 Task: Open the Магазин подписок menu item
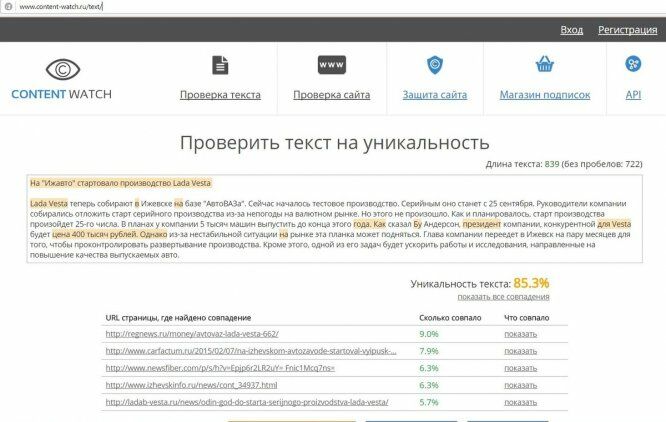tap(545, 95)
